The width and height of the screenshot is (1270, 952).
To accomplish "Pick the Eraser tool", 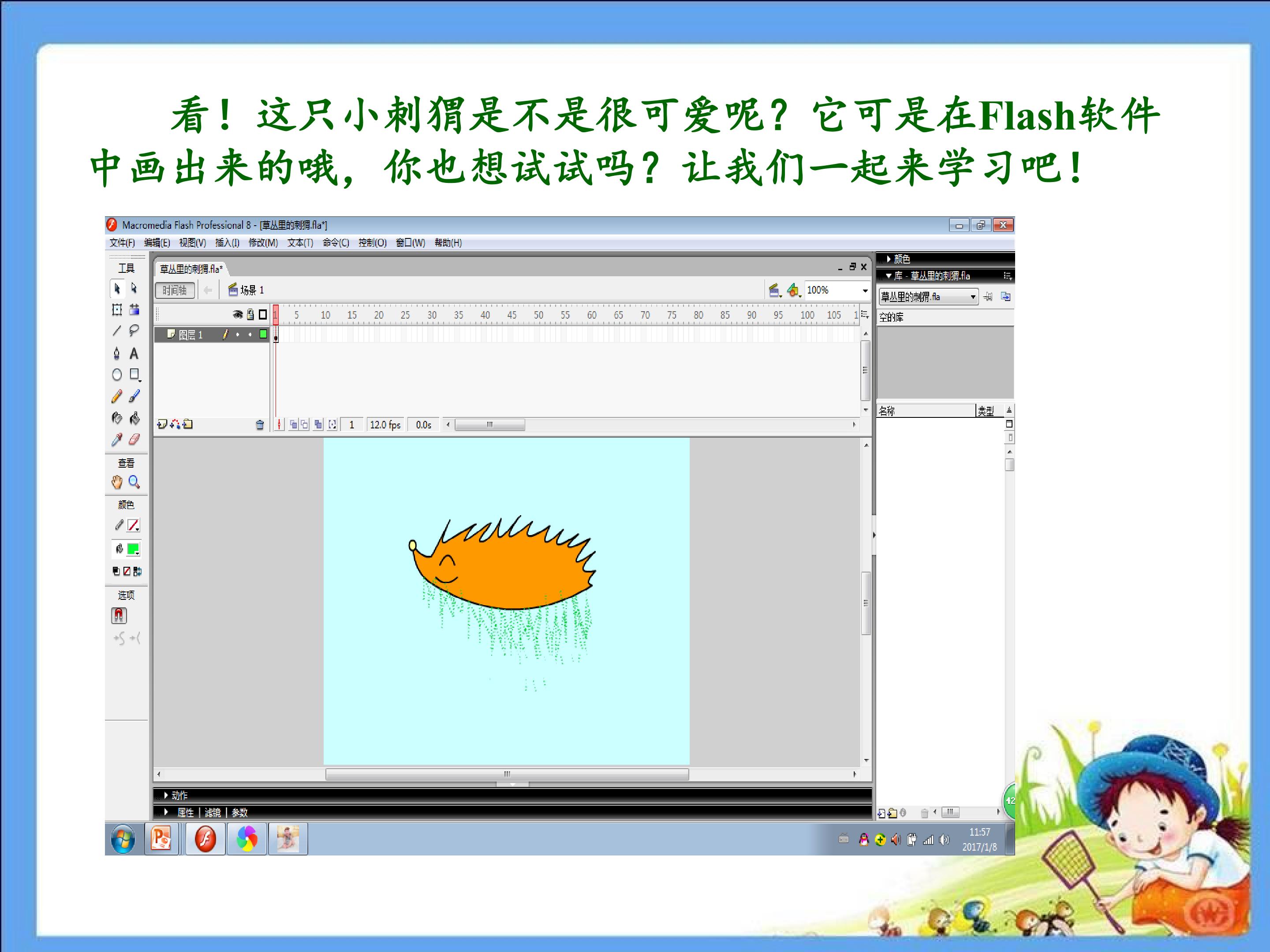I will pyautogui.click(x=134, y=439).
